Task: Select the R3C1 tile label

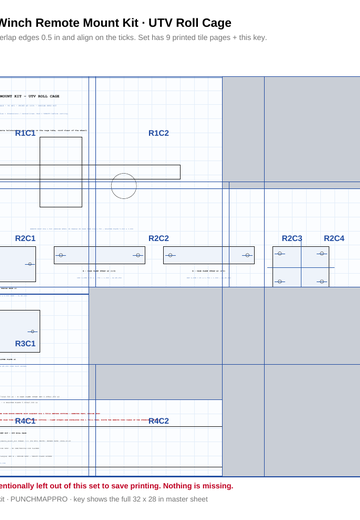Action: pyautogui.click(x=25, y=344)
